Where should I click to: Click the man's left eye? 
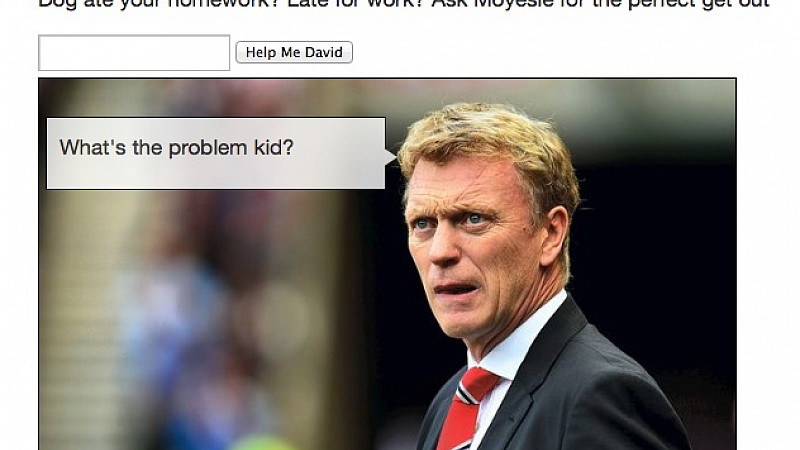(474, 219)
